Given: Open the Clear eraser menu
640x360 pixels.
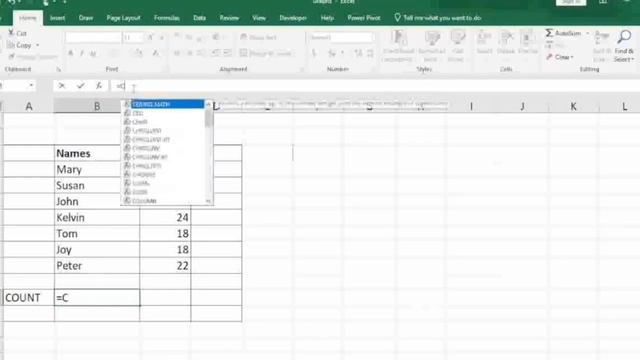Looking at the screenshot, I should [560, 57].
